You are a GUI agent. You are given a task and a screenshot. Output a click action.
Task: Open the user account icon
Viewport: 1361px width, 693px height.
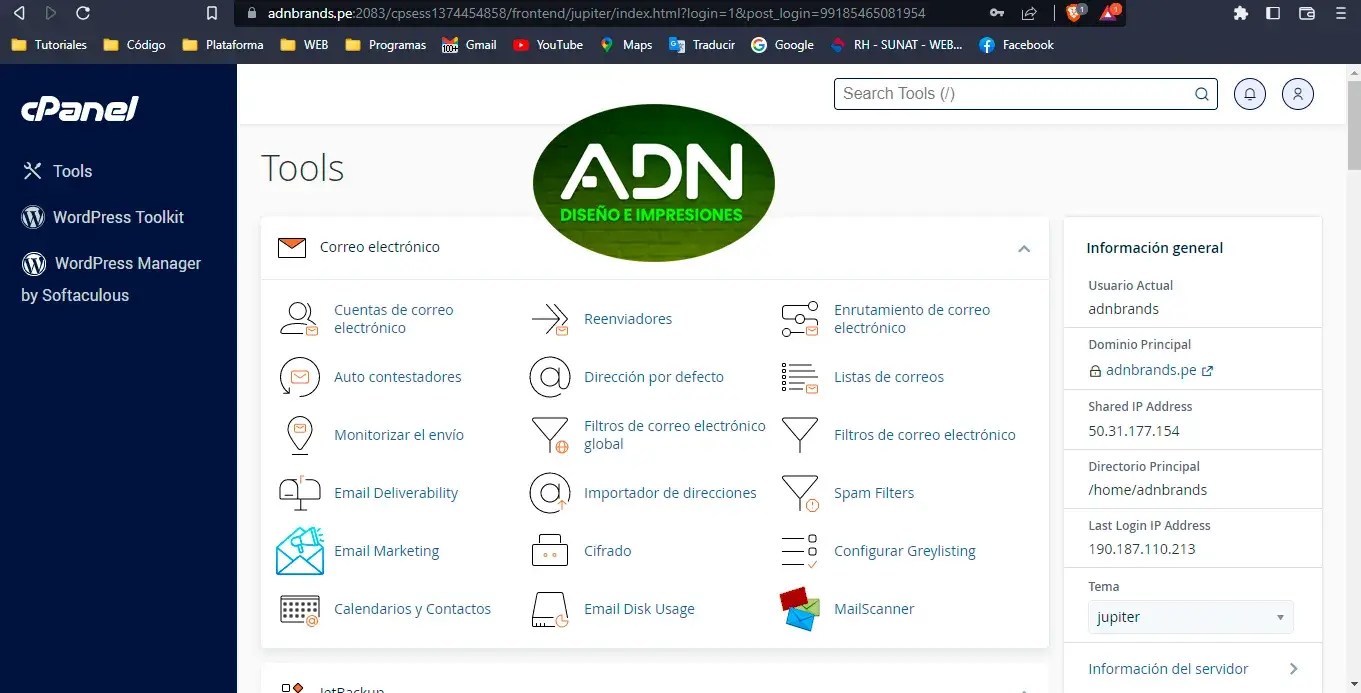point(1298,94)
